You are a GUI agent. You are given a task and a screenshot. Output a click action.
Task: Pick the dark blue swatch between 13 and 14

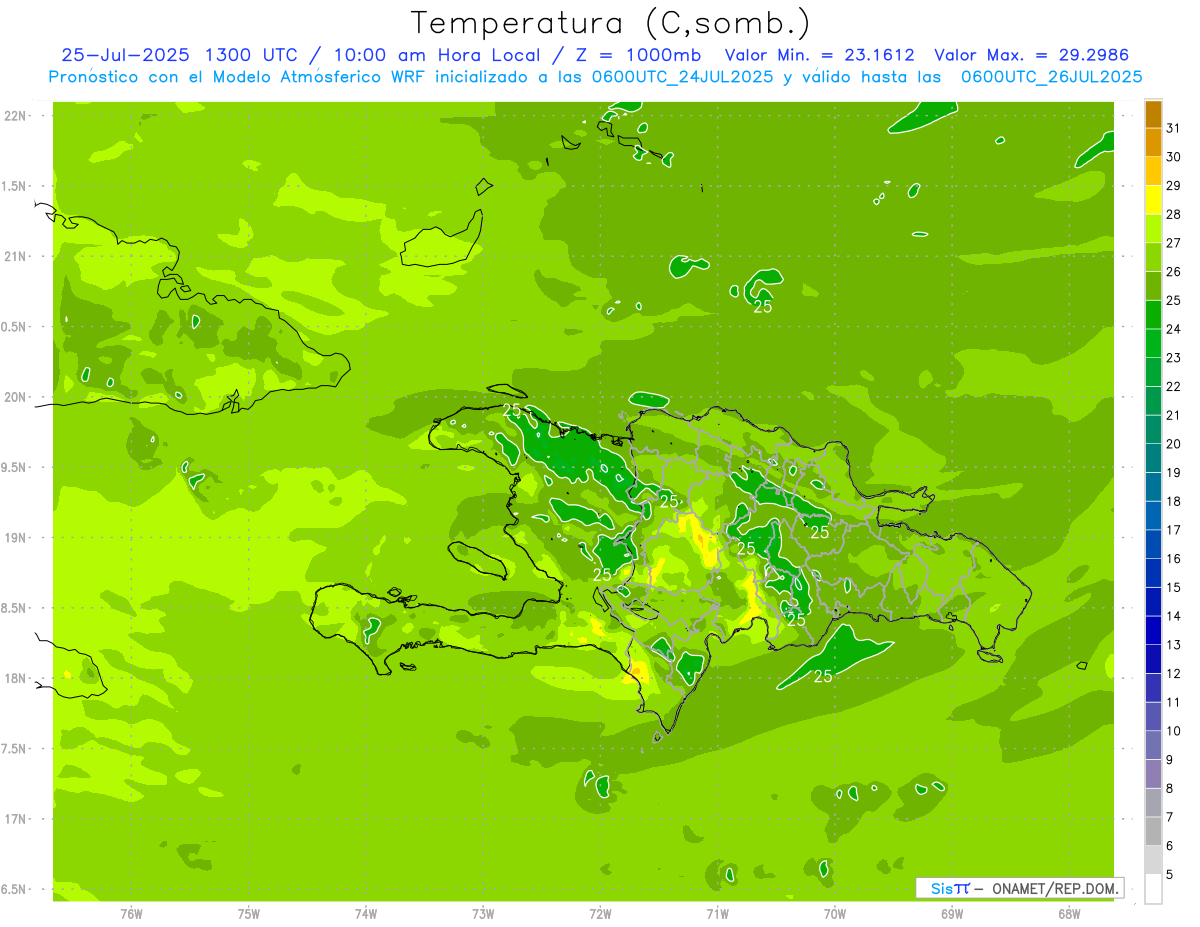(1153, 631)
